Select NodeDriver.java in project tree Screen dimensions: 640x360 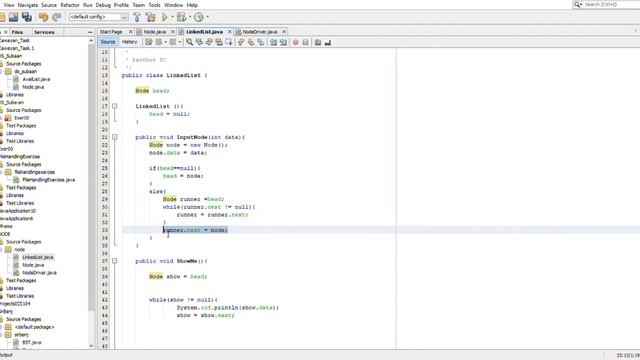tap(39, 273)
